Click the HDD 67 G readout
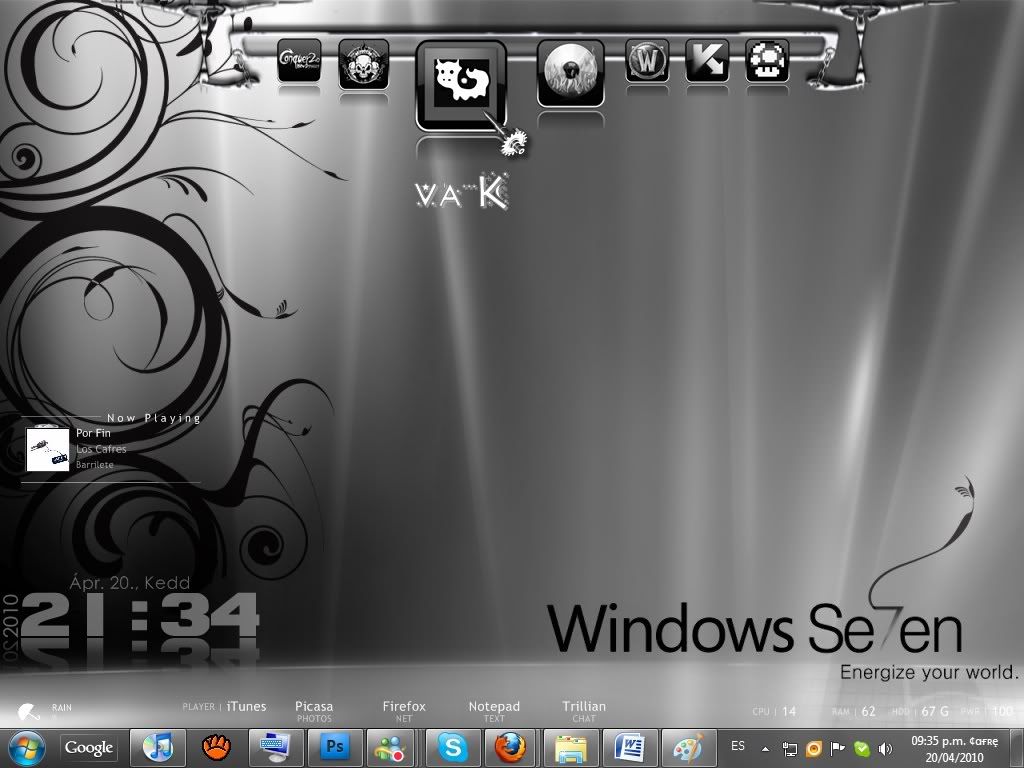Screen dimensions: 1024x768 (x=920, y=711)
